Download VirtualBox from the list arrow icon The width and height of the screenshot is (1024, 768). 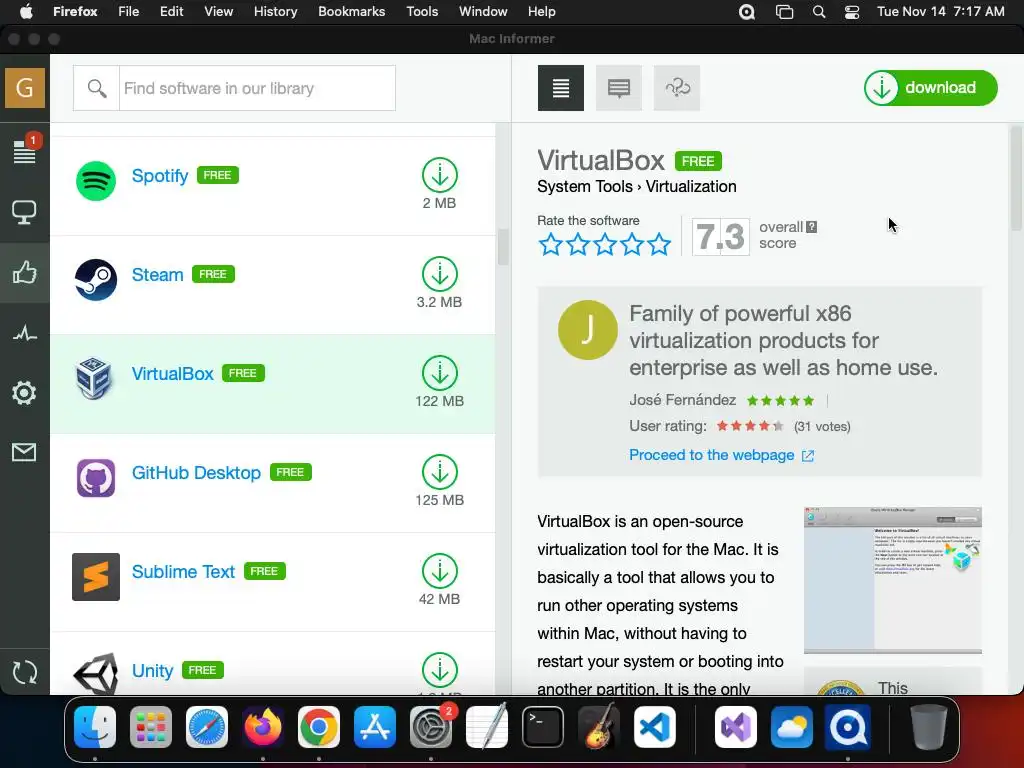[440, 373]
